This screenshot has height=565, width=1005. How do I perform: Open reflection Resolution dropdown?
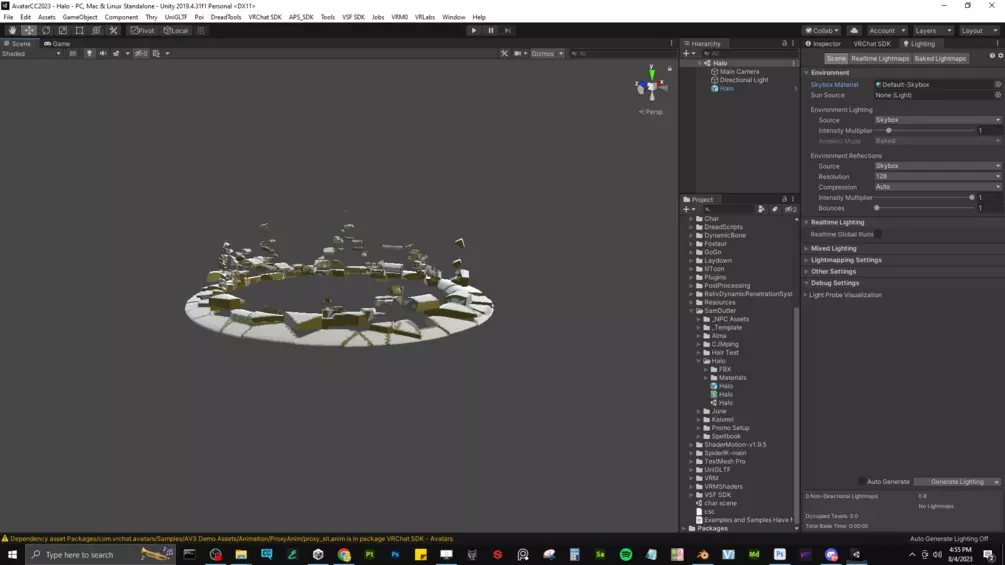point(937,176)
